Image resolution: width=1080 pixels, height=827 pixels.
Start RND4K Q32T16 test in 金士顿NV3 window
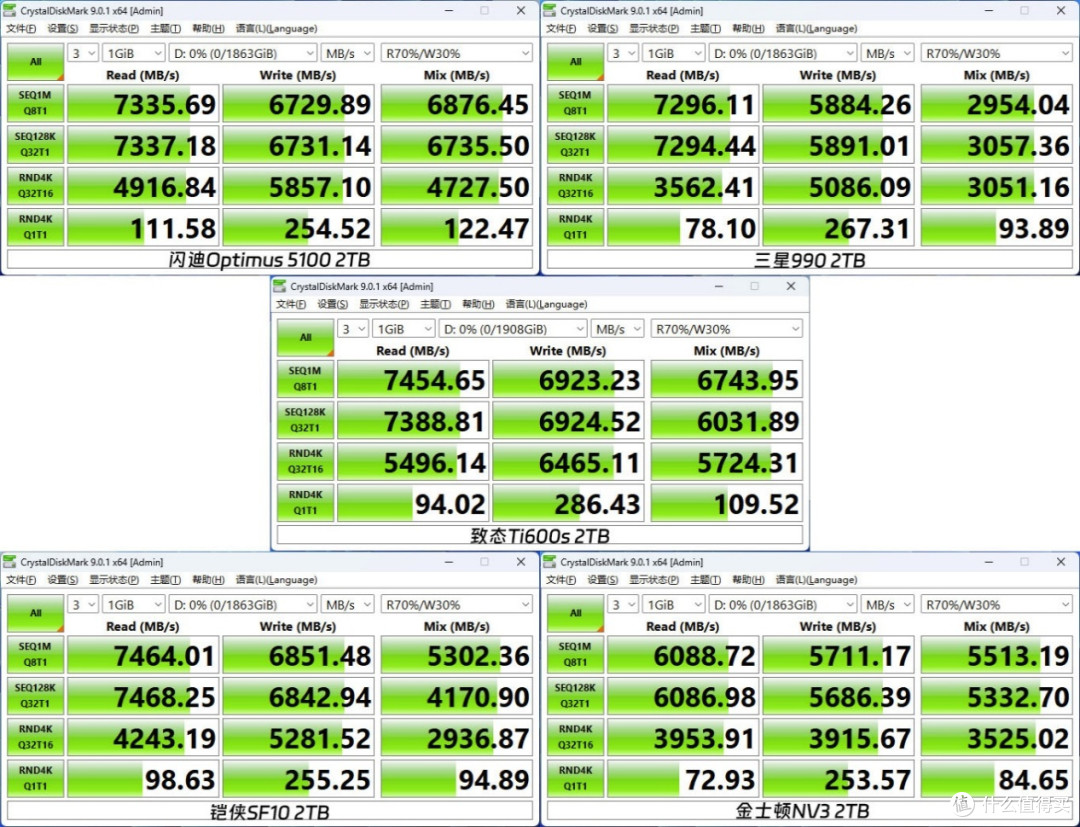576,737
